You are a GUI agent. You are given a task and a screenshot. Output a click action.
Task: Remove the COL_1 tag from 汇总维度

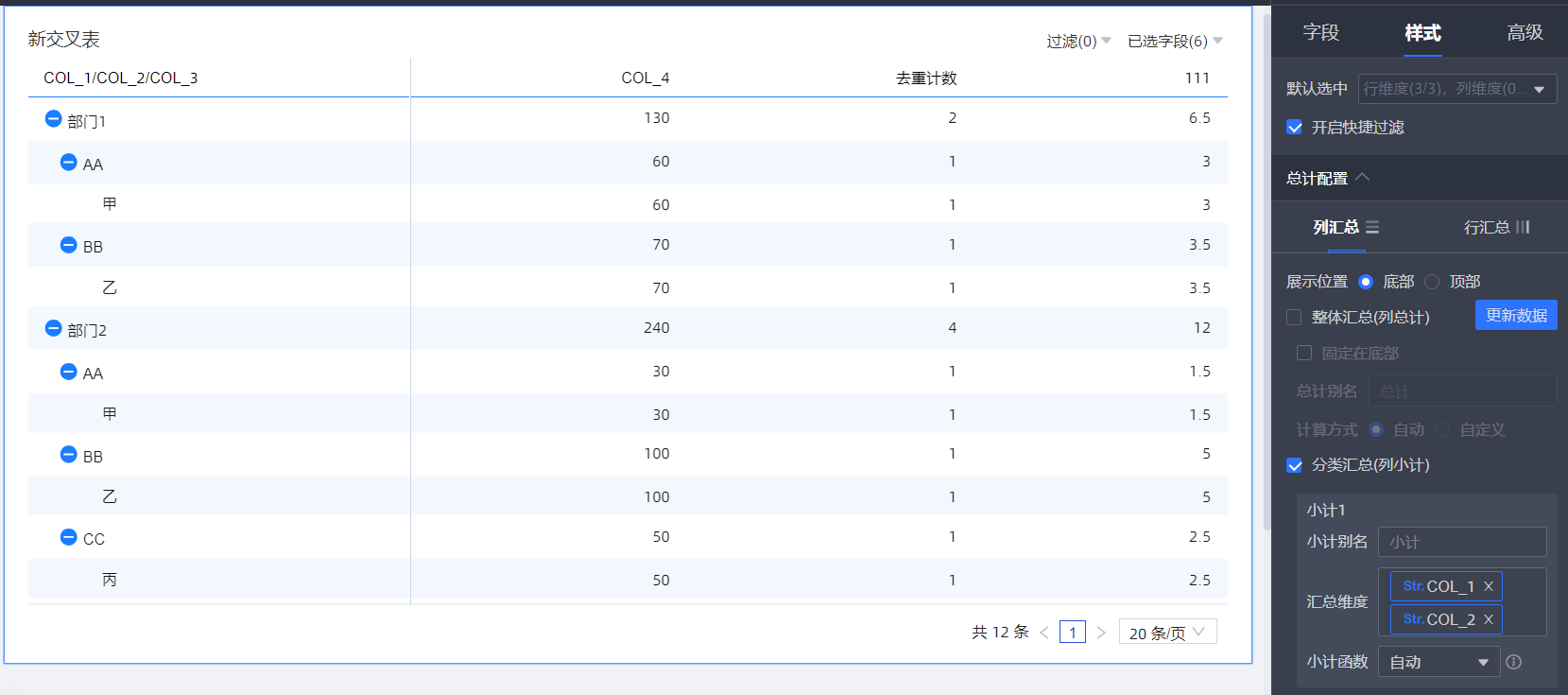(x=1489, y=586)
